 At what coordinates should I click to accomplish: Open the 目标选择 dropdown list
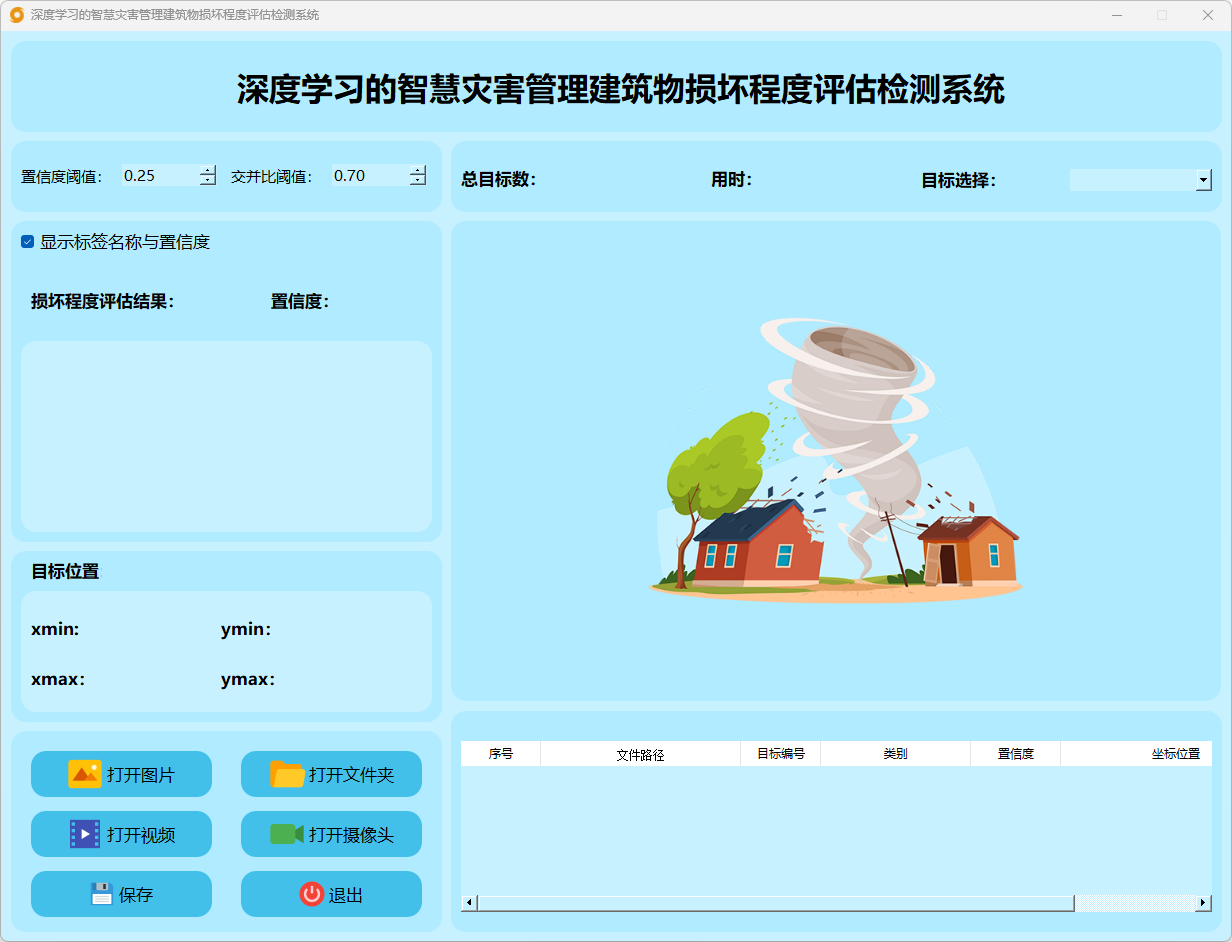tap(1203, 180)
